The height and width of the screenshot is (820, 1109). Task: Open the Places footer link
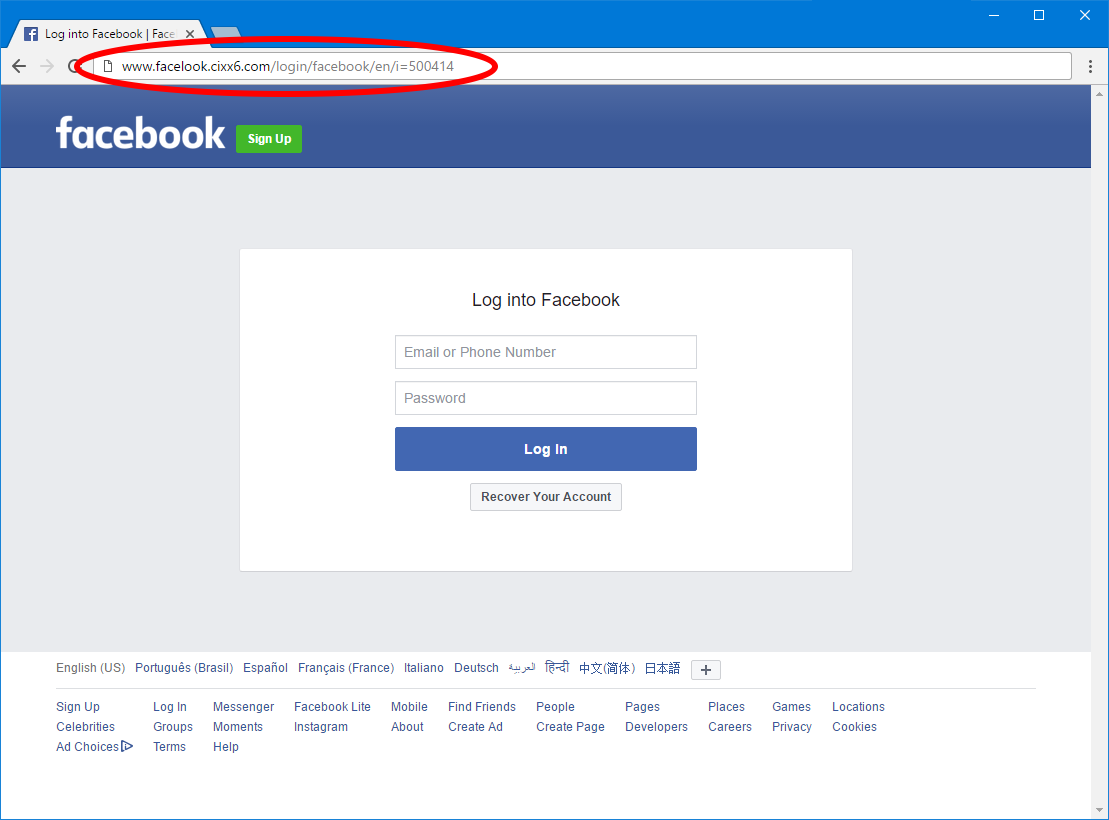coord(726,707)
